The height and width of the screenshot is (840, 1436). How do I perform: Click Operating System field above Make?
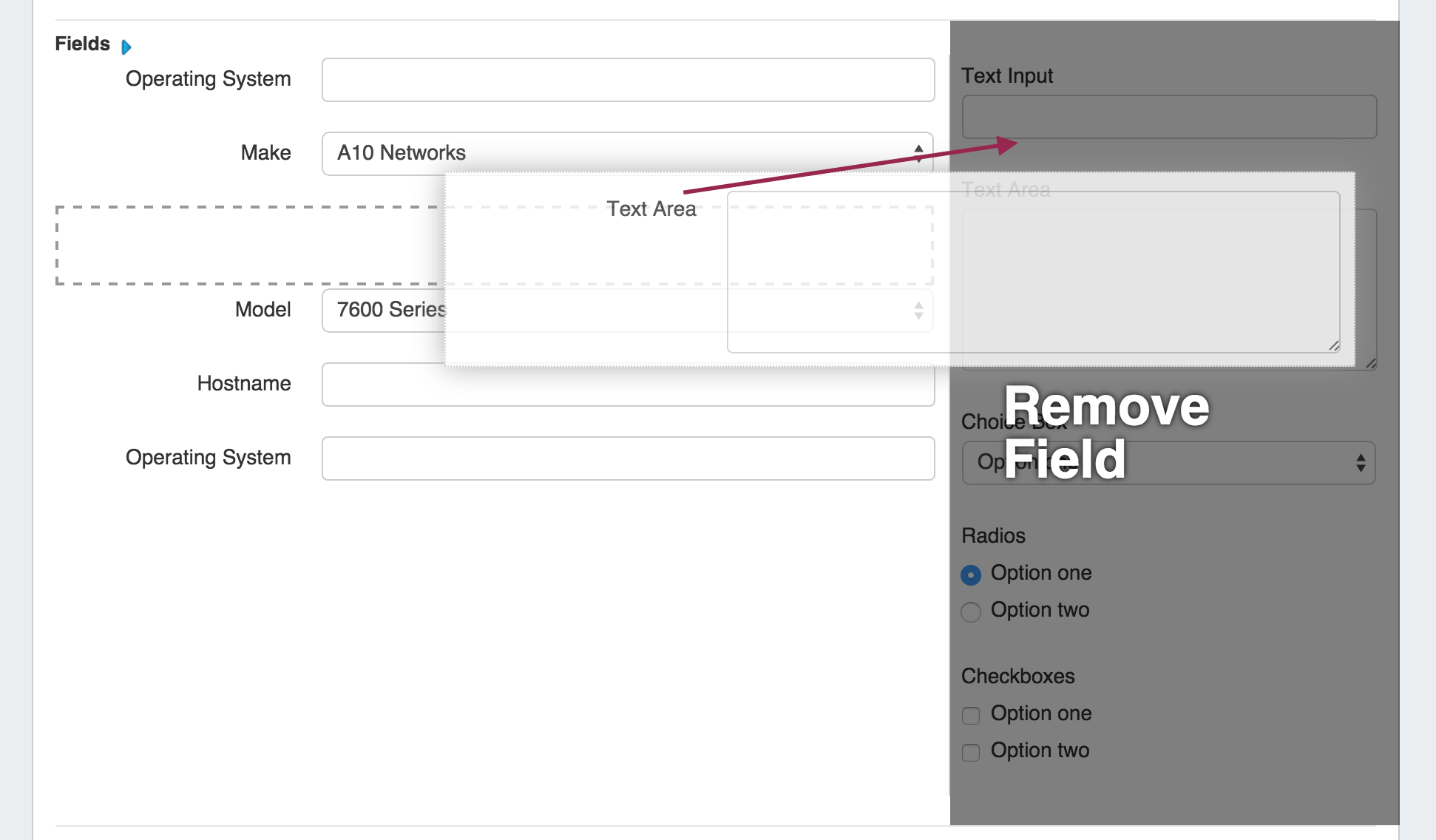[x=629, y=80]
